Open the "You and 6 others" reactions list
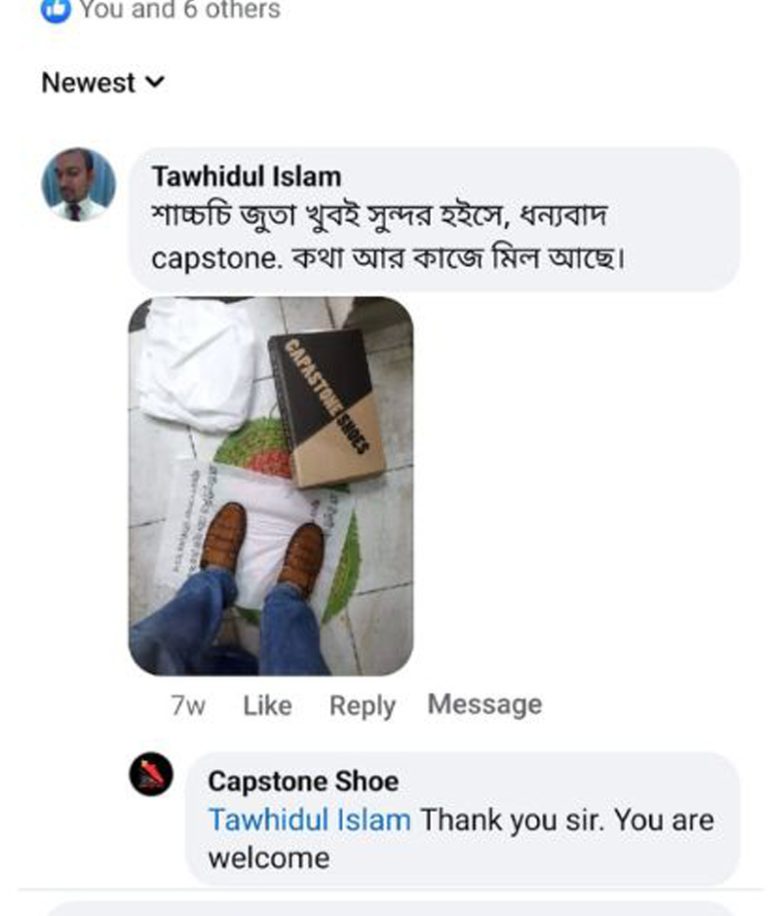The height and width of the screenshot is (916, 768). tap(179, 10)
